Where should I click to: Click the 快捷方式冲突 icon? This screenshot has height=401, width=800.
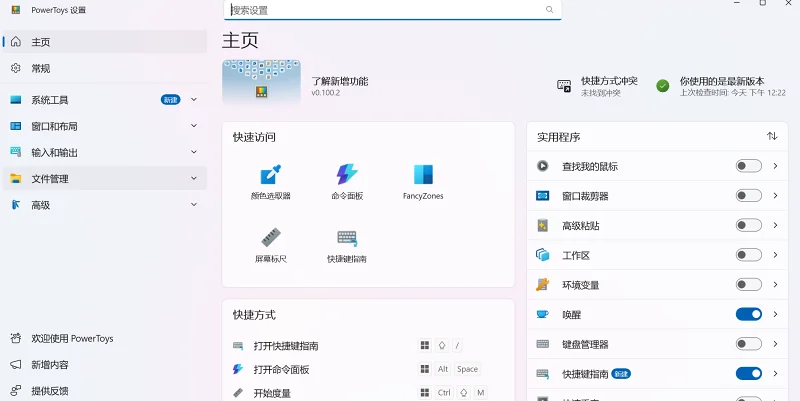(564, 86)
